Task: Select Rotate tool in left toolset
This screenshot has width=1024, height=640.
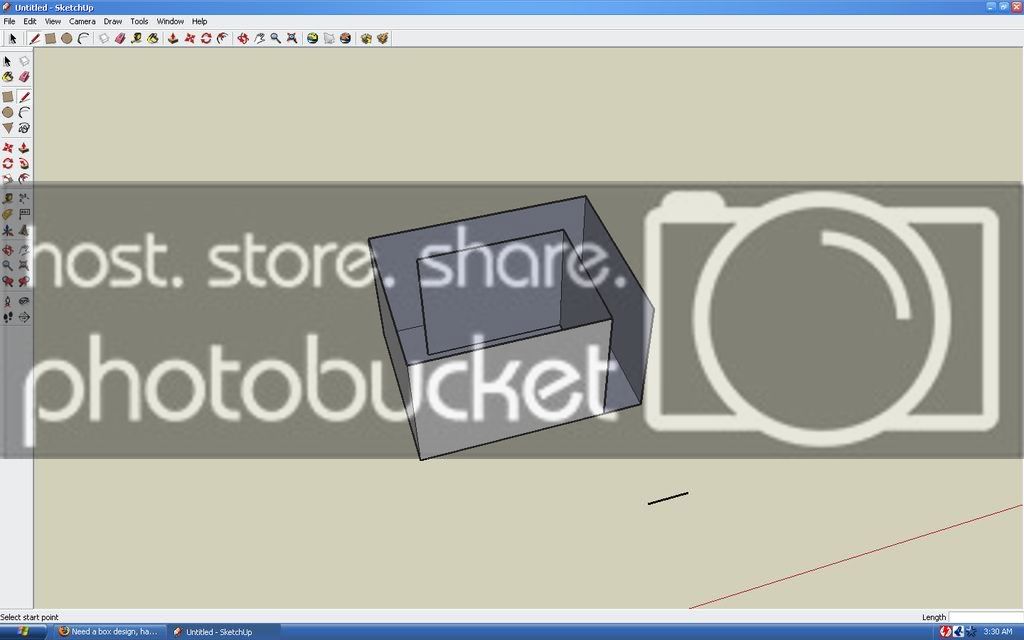Action: click(8, 164)
